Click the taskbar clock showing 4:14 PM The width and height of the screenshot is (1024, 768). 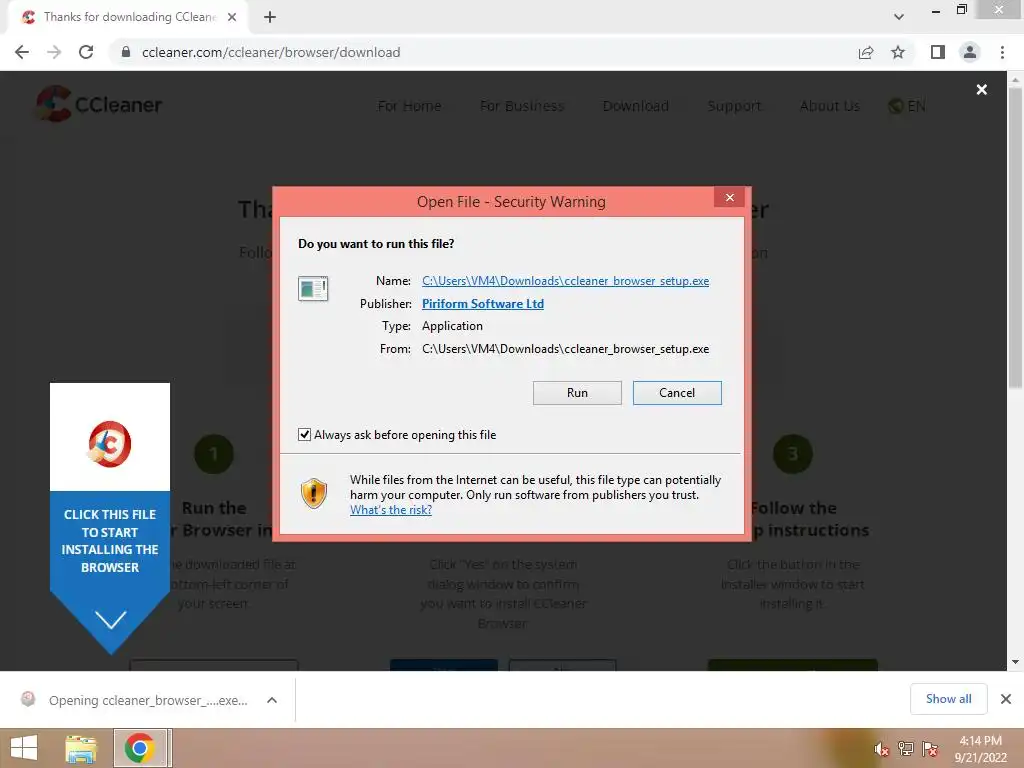[x=981, y=749]
